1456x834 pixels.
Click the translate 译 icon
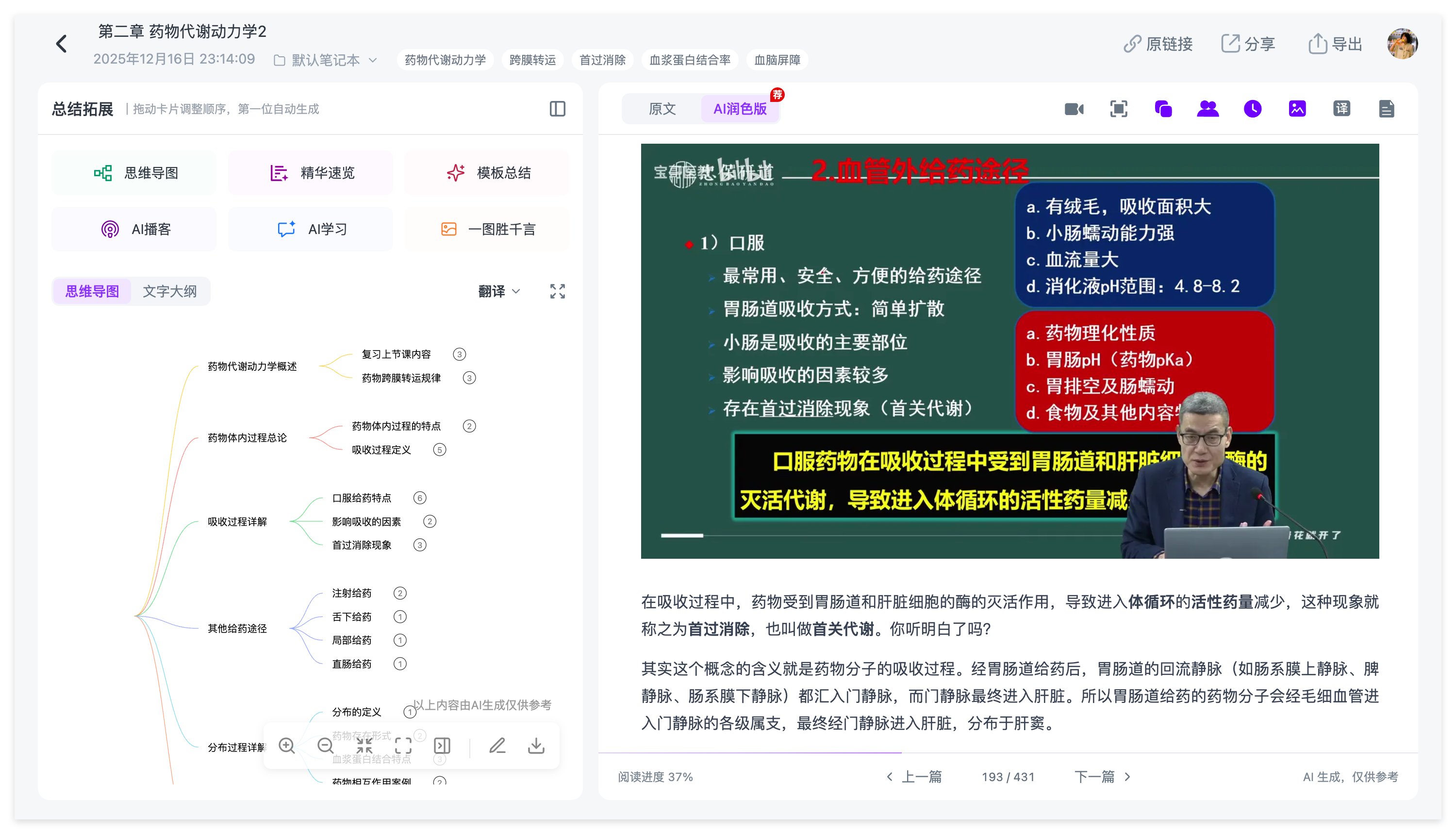pyautogui.click(x=1341, y=109)
